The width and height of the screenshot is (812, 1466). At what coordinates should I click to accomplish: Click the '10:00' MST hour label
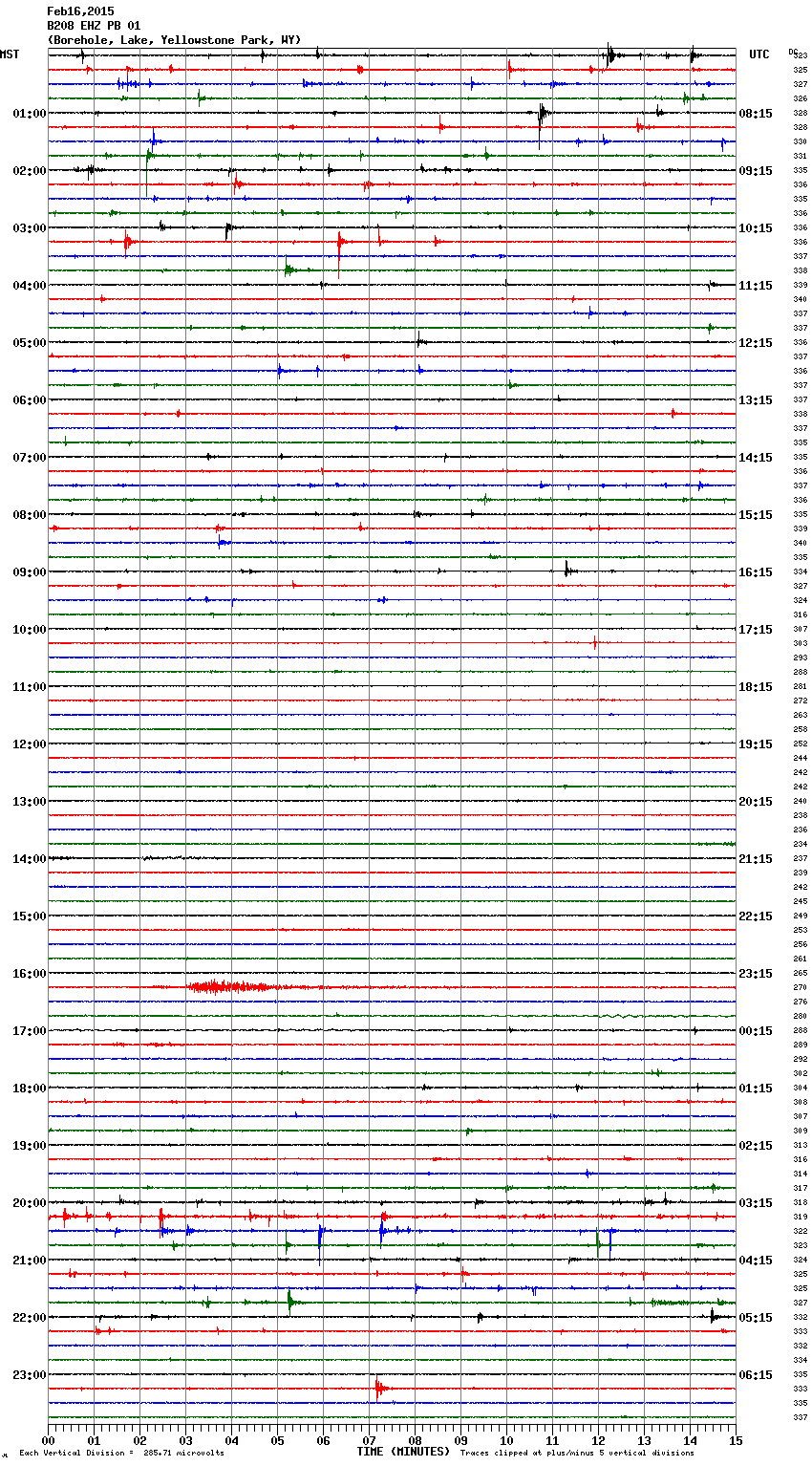click(x=30, y=630)
